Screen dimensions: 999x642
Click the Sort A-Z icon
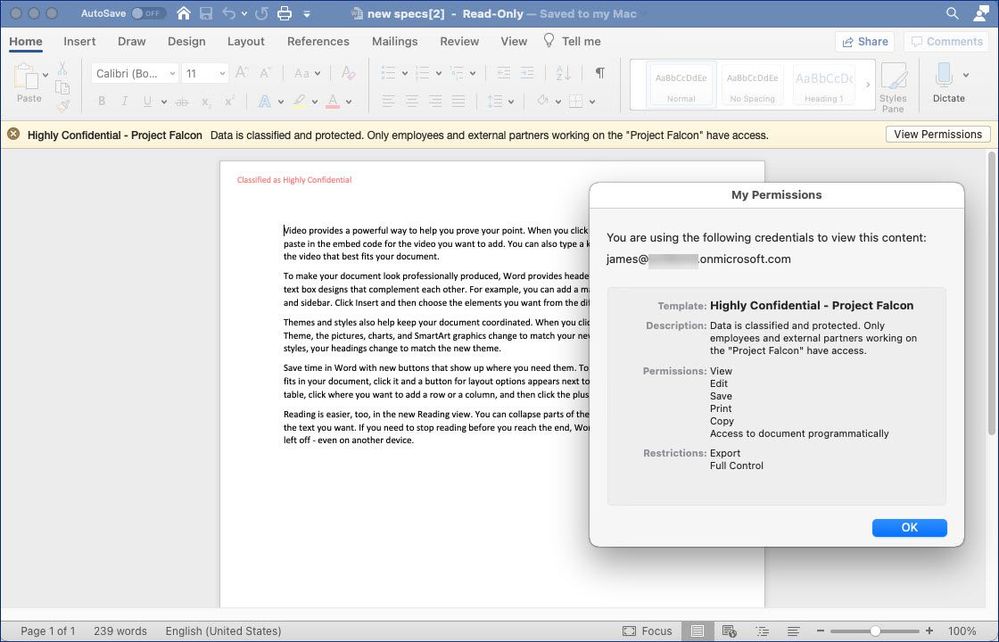click(563, 73)
